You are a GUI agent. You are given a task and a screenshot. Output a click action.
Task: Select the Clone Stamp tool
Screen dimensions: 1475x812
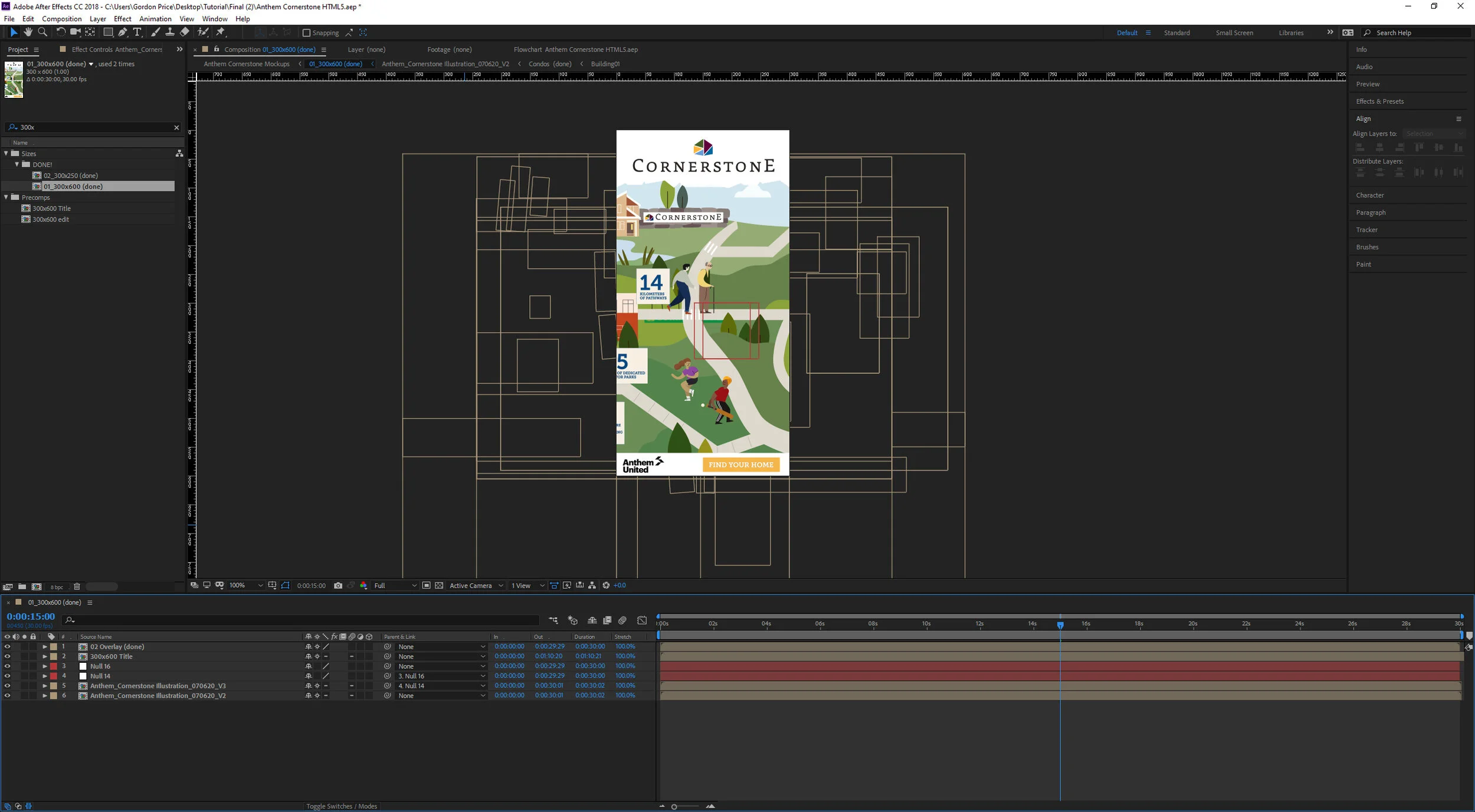pyautogui.click(x=171, y=32)
